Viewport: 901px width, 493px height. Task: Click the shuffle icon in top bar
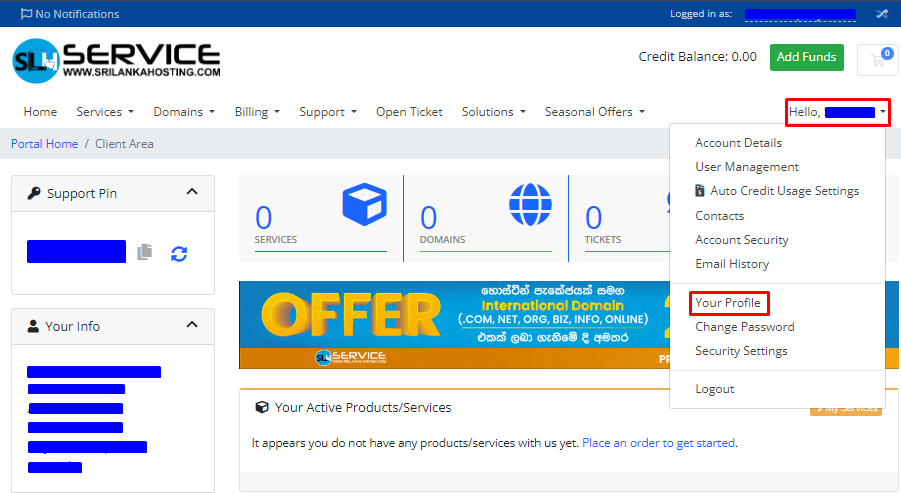tap(882, 14)
